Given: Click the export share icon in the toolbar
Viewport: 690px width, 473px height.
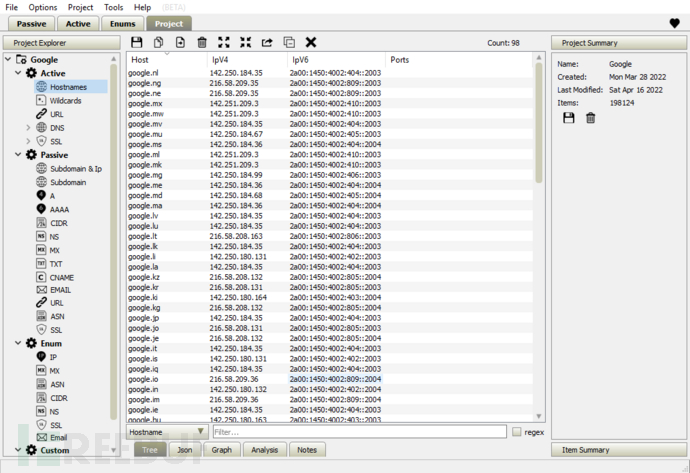Looking at the screenshot, I should [267, 42].
